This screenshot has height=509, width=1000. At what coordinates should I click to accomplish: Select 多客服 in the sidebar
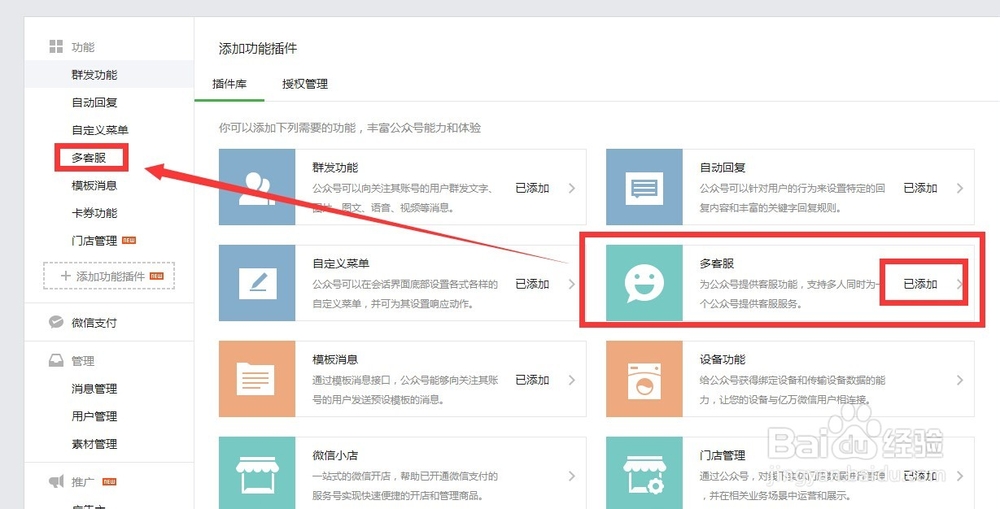[89, 158]
